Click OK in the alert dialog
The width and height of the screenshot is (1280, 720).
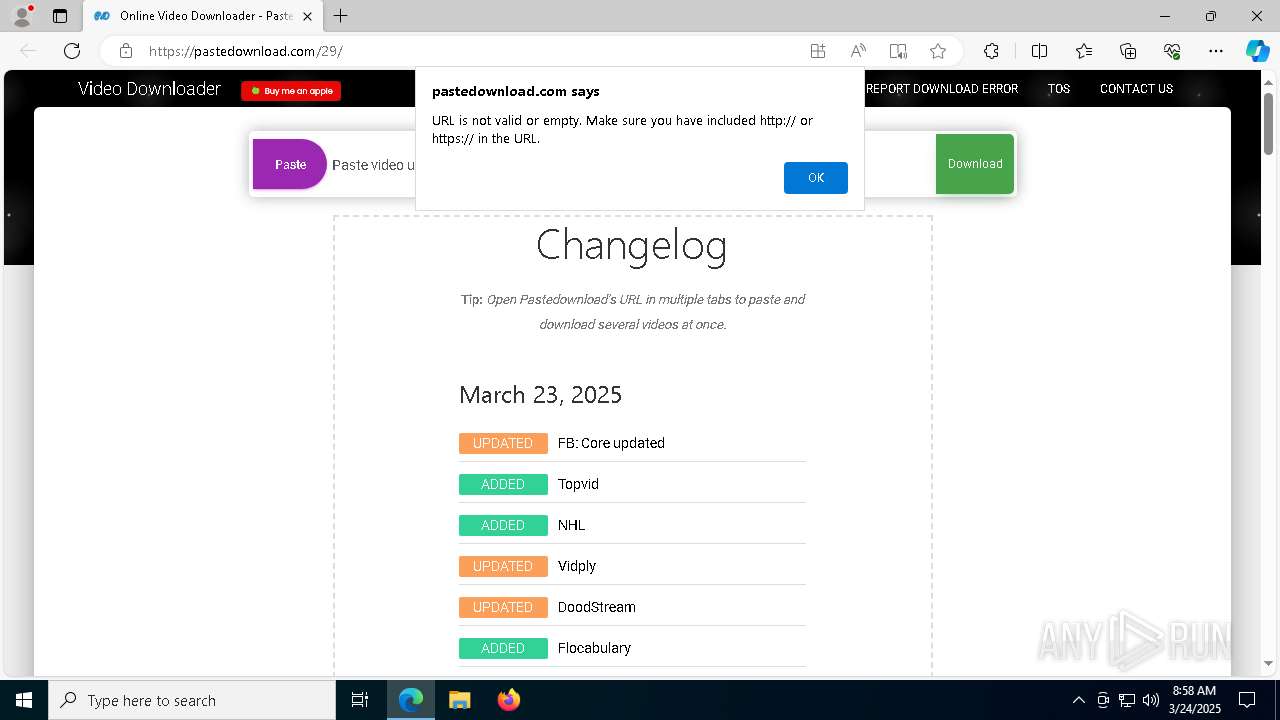[x=816, y=177]
